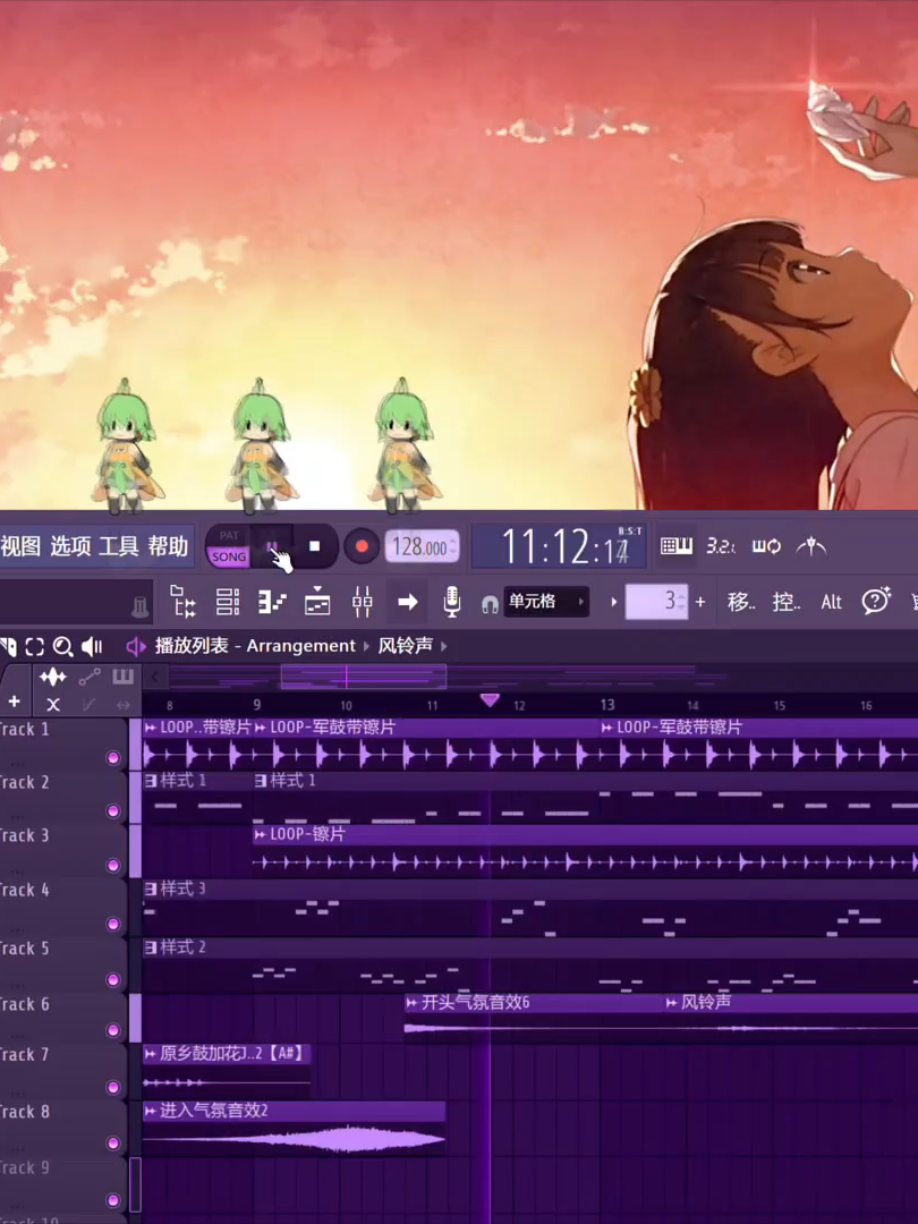Click the right-arrow toolbar icon
This screenshot has height=1224, width=918.
tap(407, 602)
